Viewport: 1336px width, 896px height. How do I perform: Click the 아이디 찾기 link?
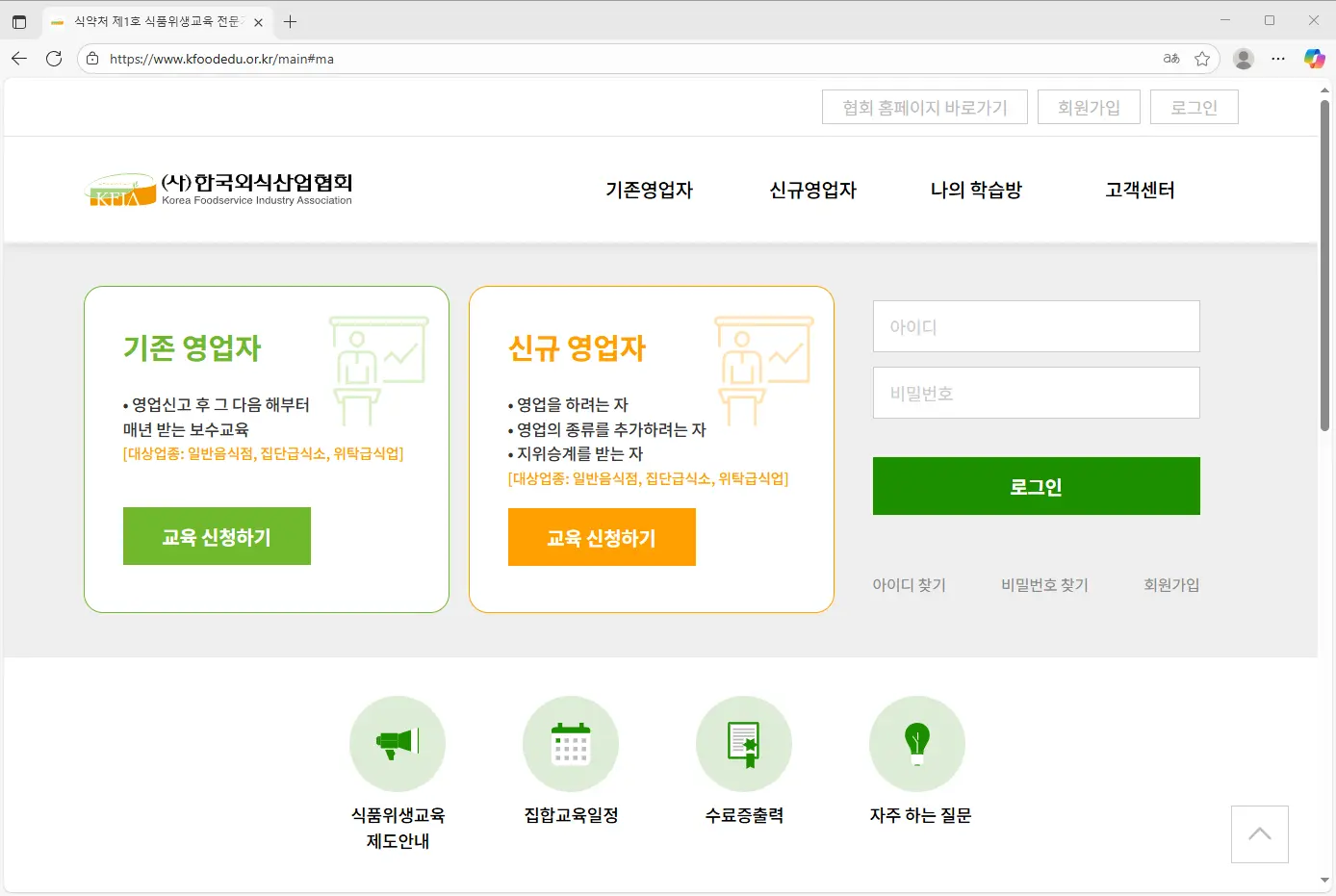pyautogui.click(x=909, y=585)
